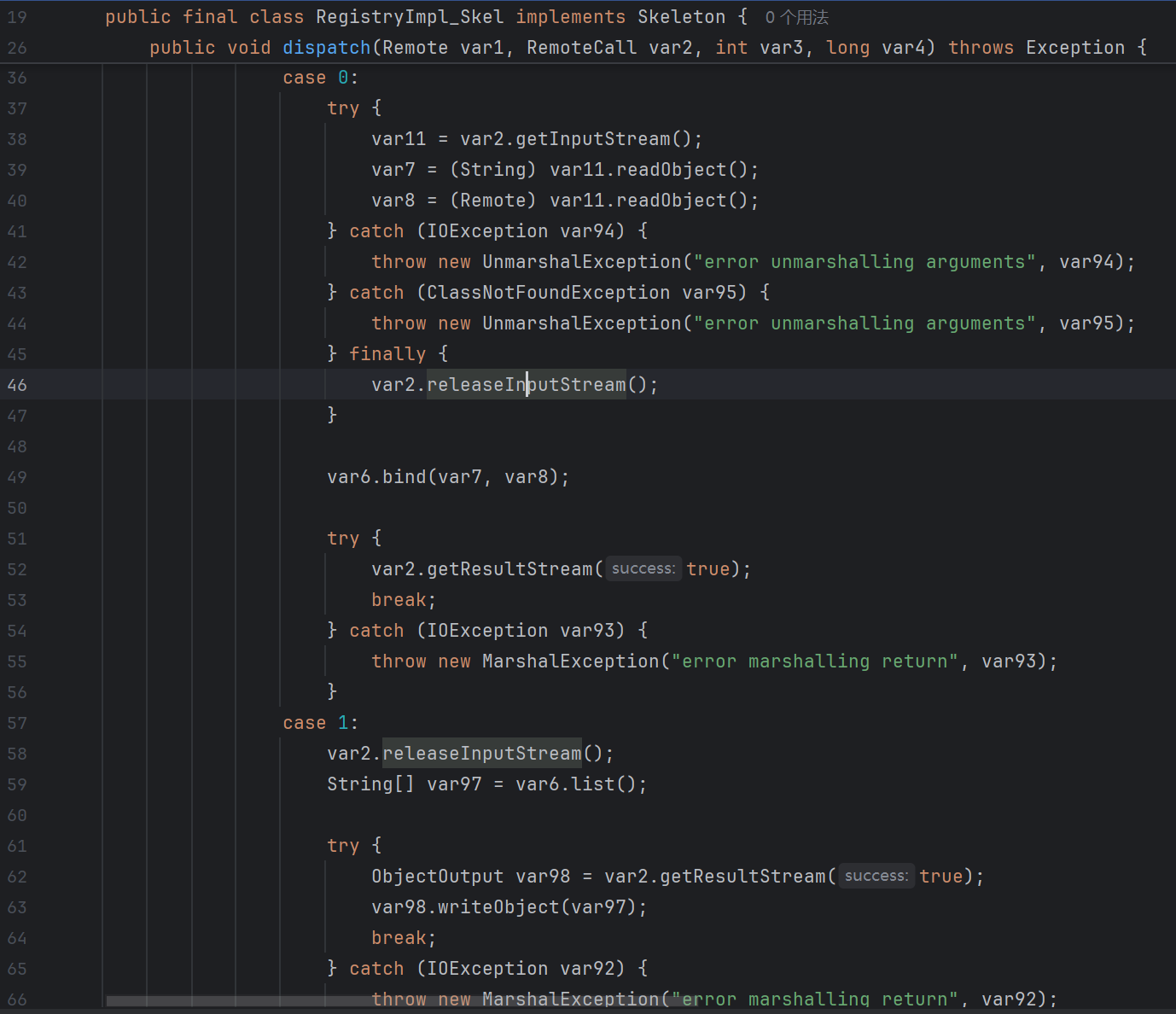Click line number 46 in the gutter
Viewport: 1176px width, 1014px height.
point(17,385)
